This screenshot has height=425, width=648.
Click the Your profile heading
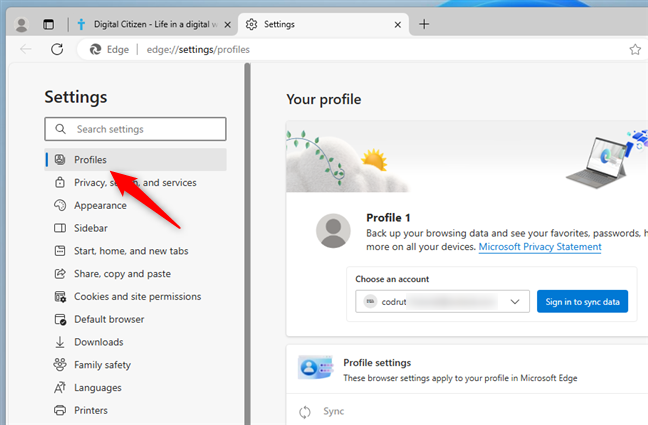coord(324,99)
